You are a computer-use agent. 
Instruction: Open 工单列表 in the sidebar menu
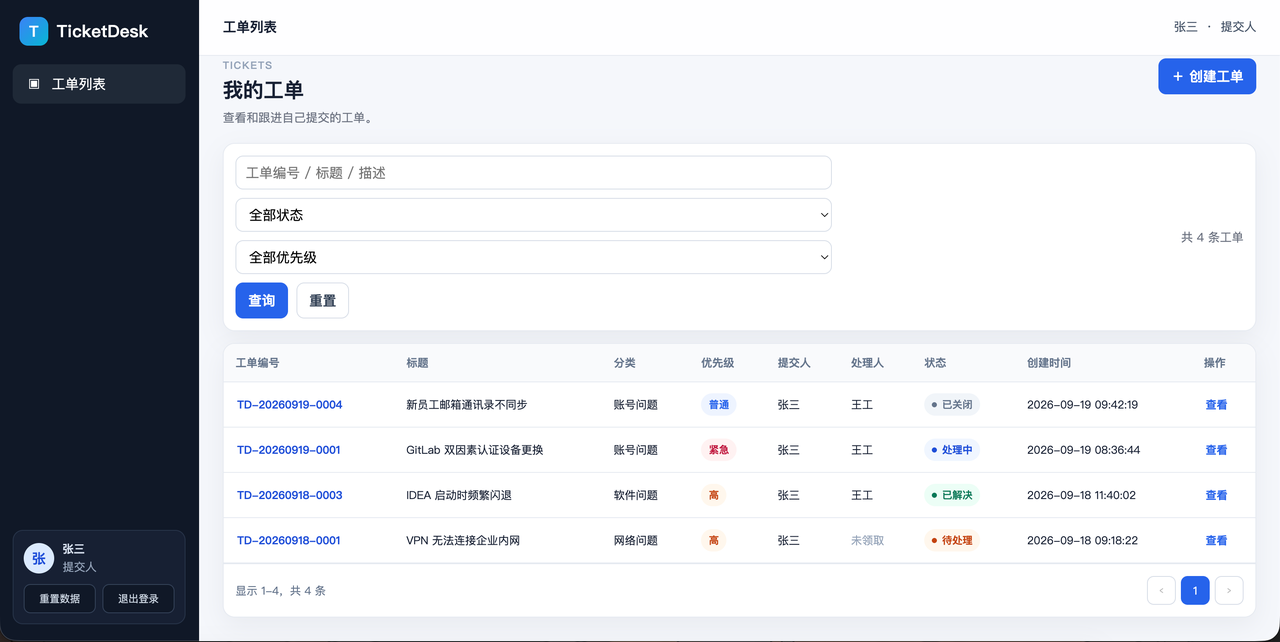click(99, 84)
